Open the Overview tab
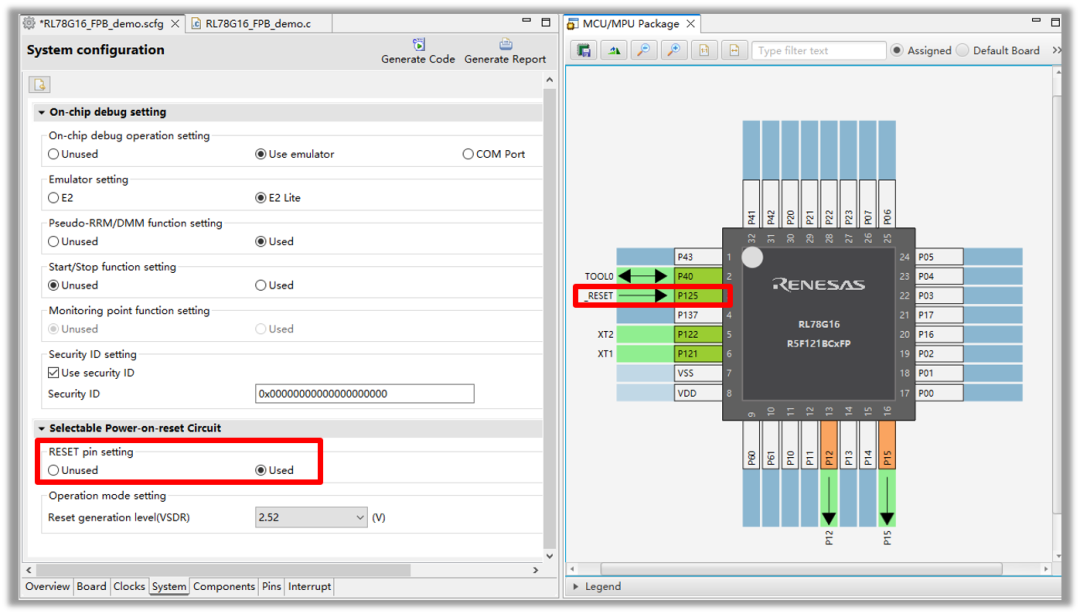 [x=48, y=586]
